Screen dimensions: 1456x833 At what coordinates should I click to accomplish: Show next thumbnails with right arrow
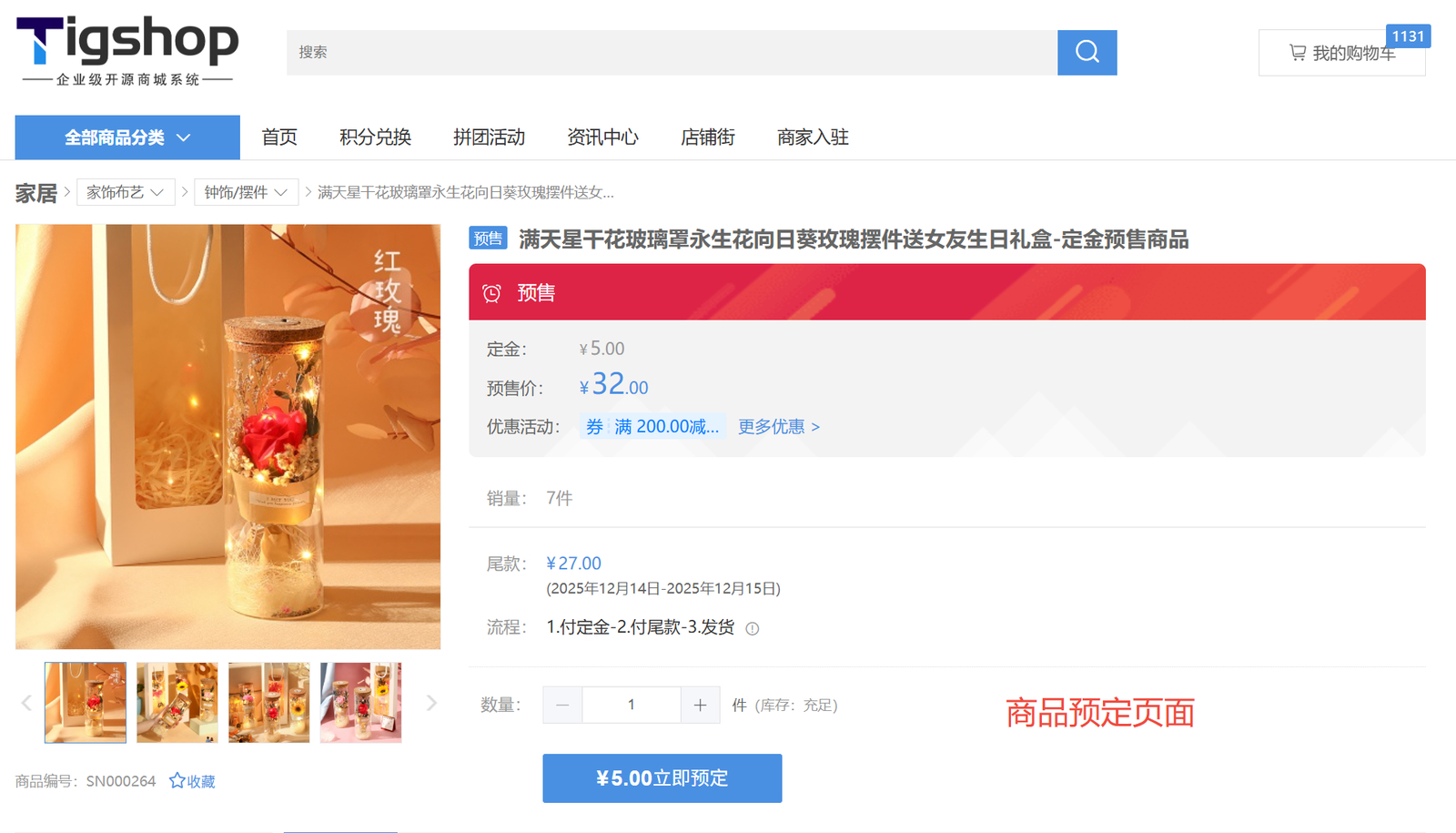click(x=431, y=703)
